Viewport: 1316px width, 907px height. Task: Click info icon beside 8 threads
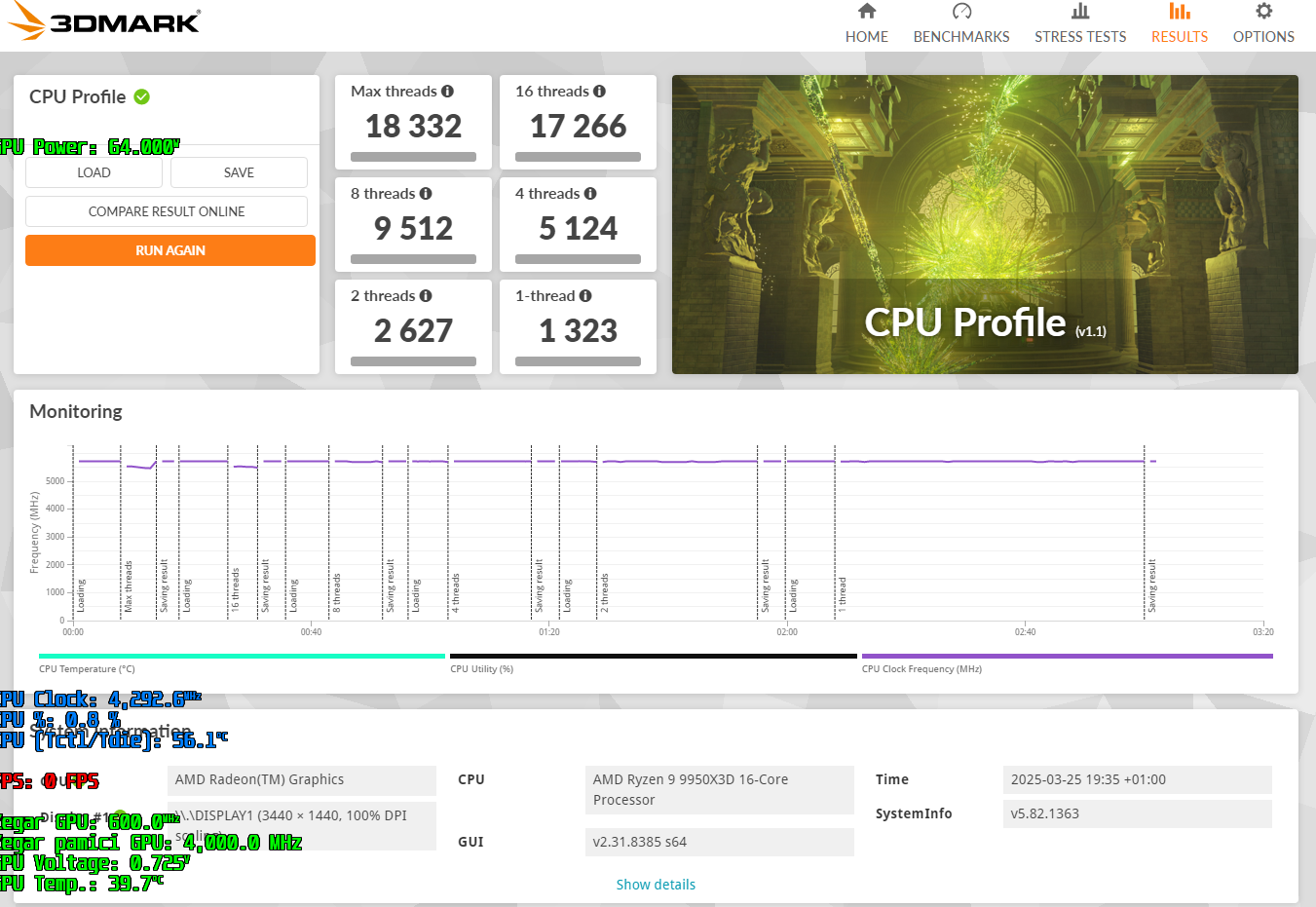coord(426,194)
